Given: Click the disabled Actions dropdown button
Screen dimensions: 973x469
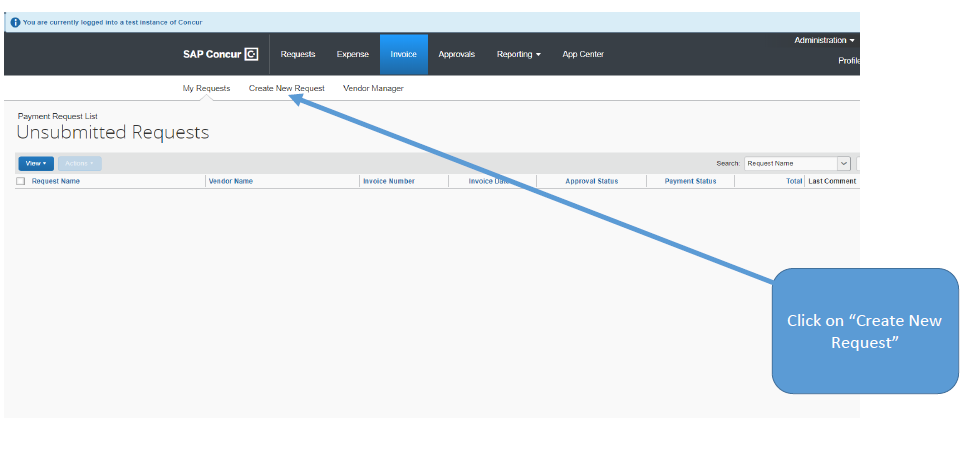Looking at the screenshot, I should pyautogui.click(x=79, y=164).
